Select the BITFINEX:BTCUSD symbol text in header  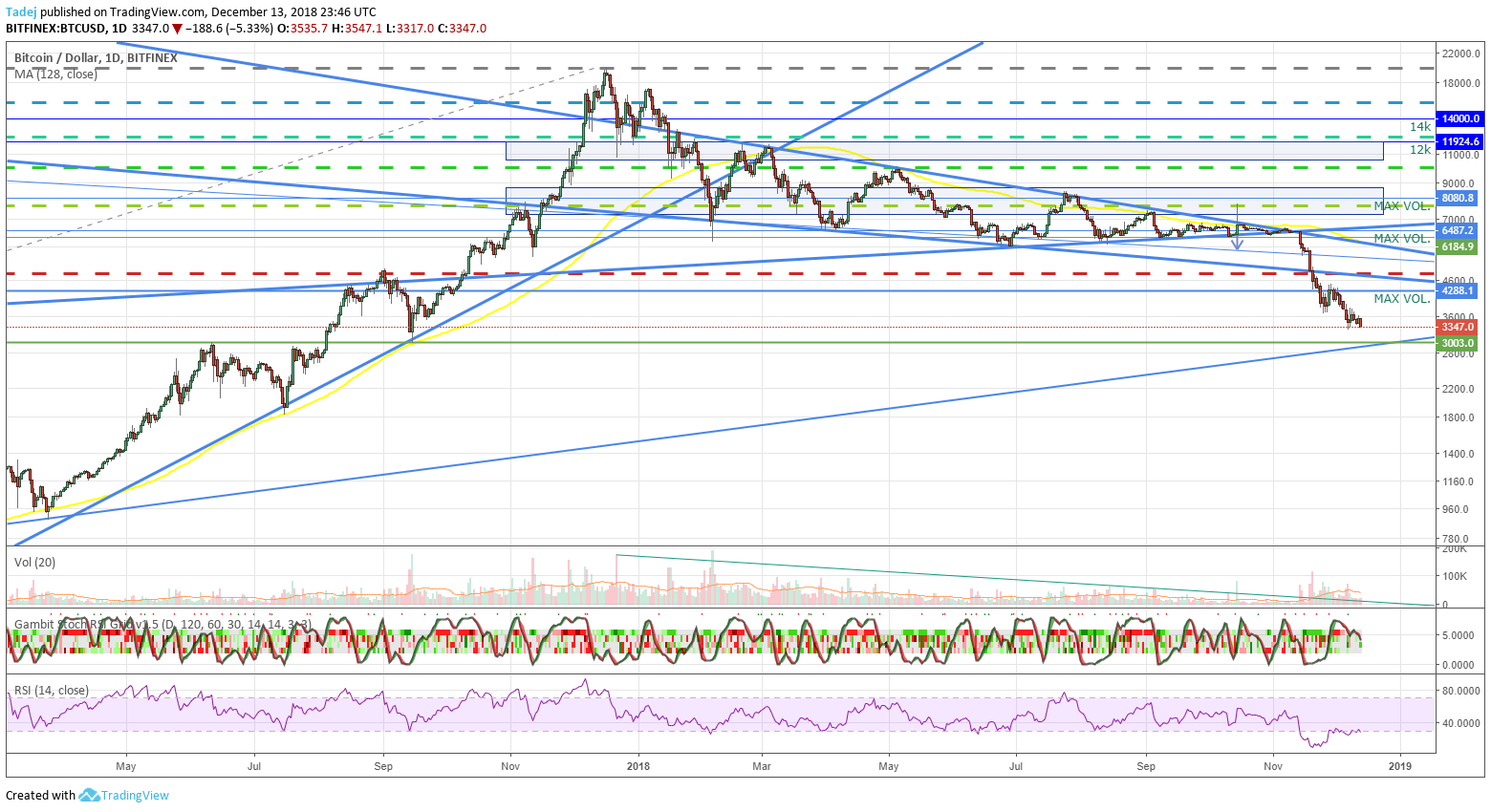[56, 29]
